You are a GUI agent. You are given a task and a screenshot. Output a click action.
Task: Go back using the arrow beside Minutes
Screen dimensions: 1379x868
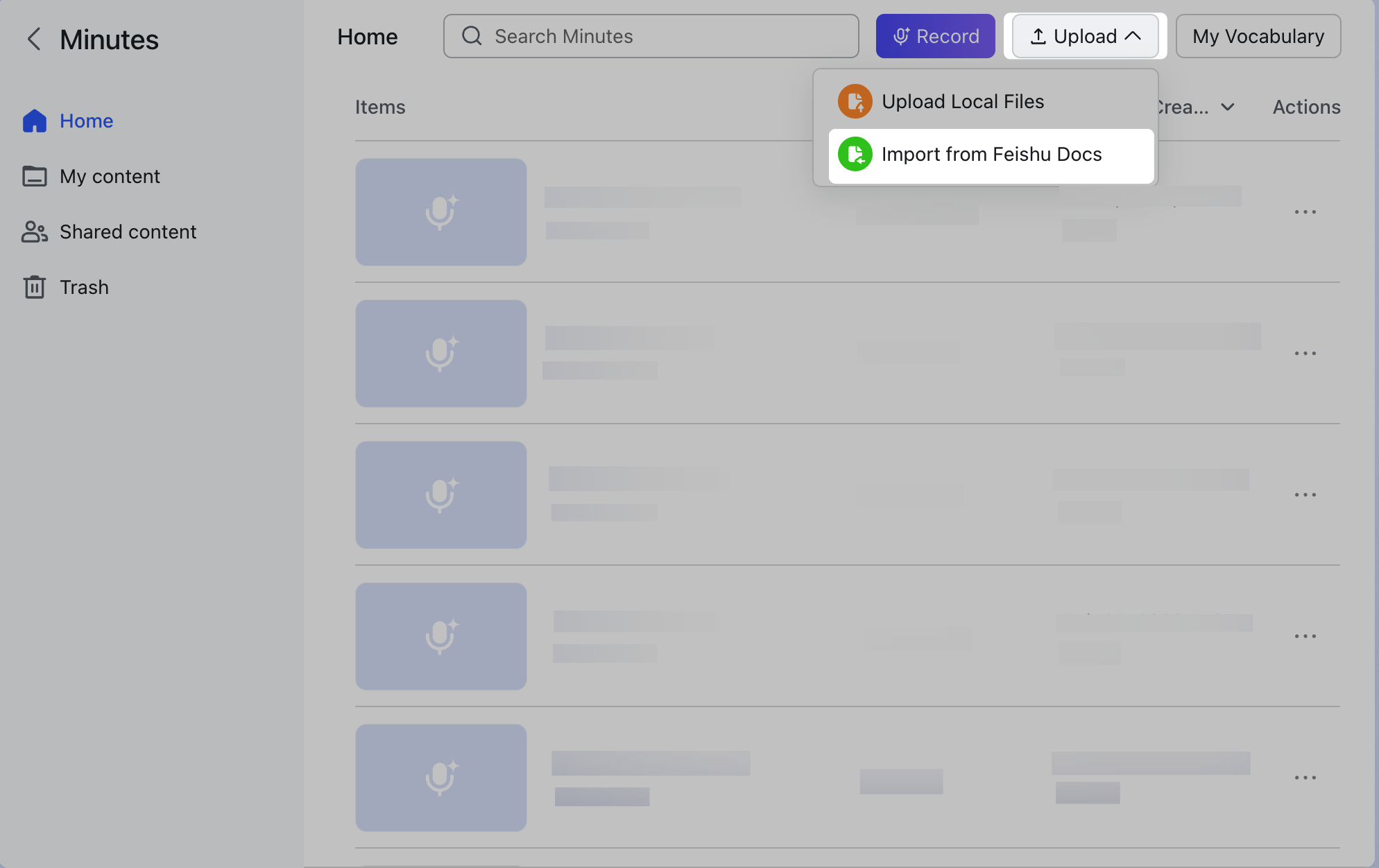[x=34, y=39]
